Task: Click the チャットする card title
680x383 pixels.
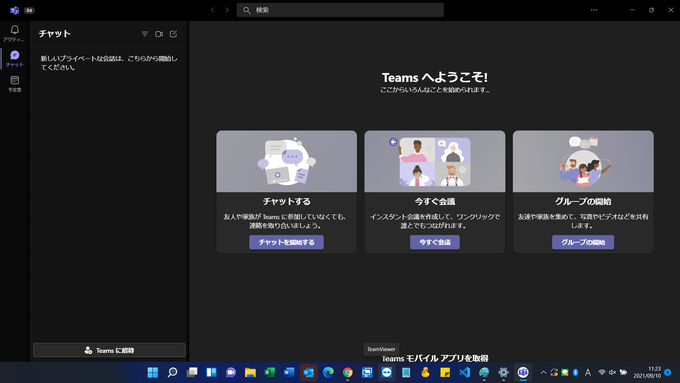Action: coord(286,201)
